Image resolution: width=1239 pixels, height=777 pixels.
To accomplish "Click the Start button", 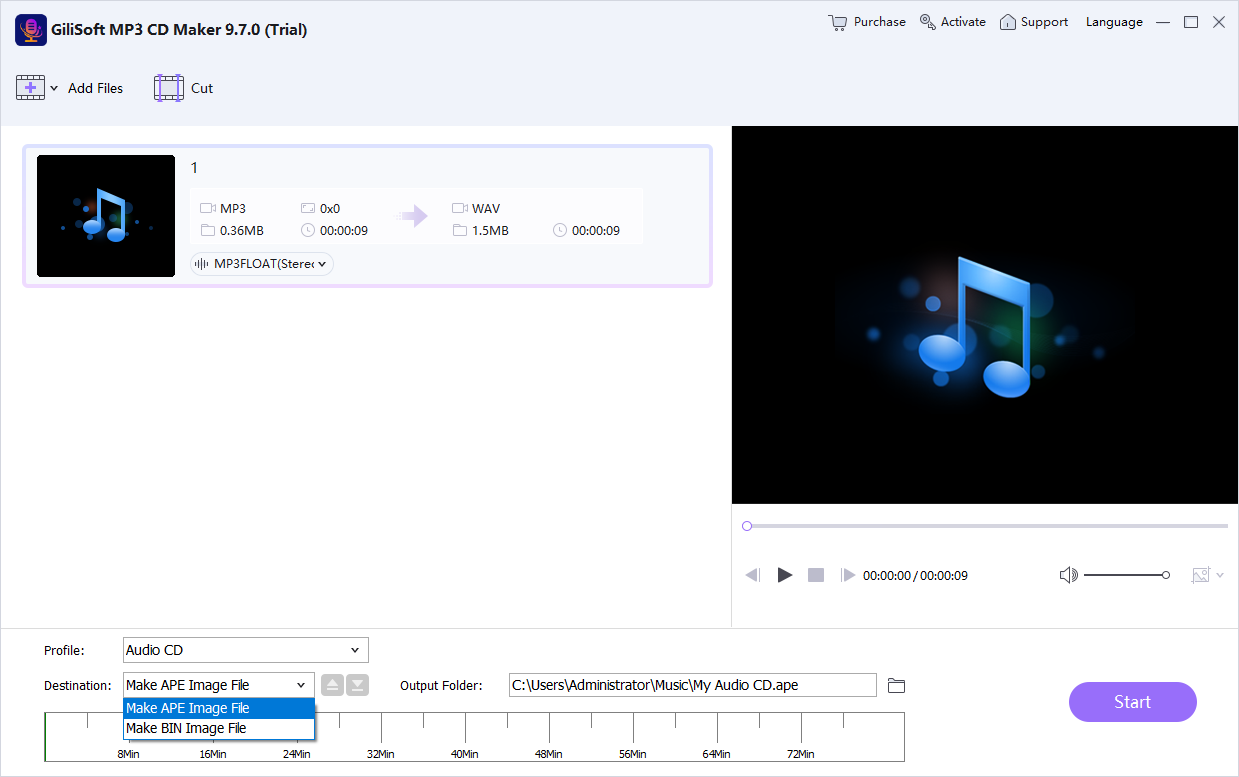I will coord(1133,702).
